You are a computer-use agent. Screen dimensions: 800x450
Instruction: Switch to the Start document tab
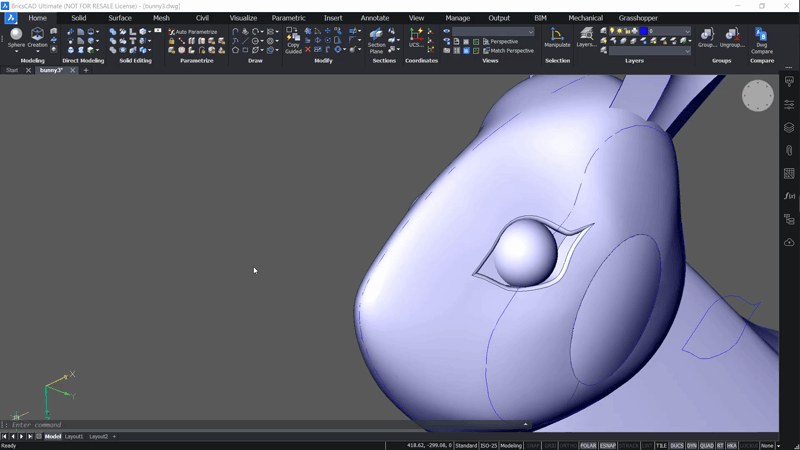tap(12, 70)
